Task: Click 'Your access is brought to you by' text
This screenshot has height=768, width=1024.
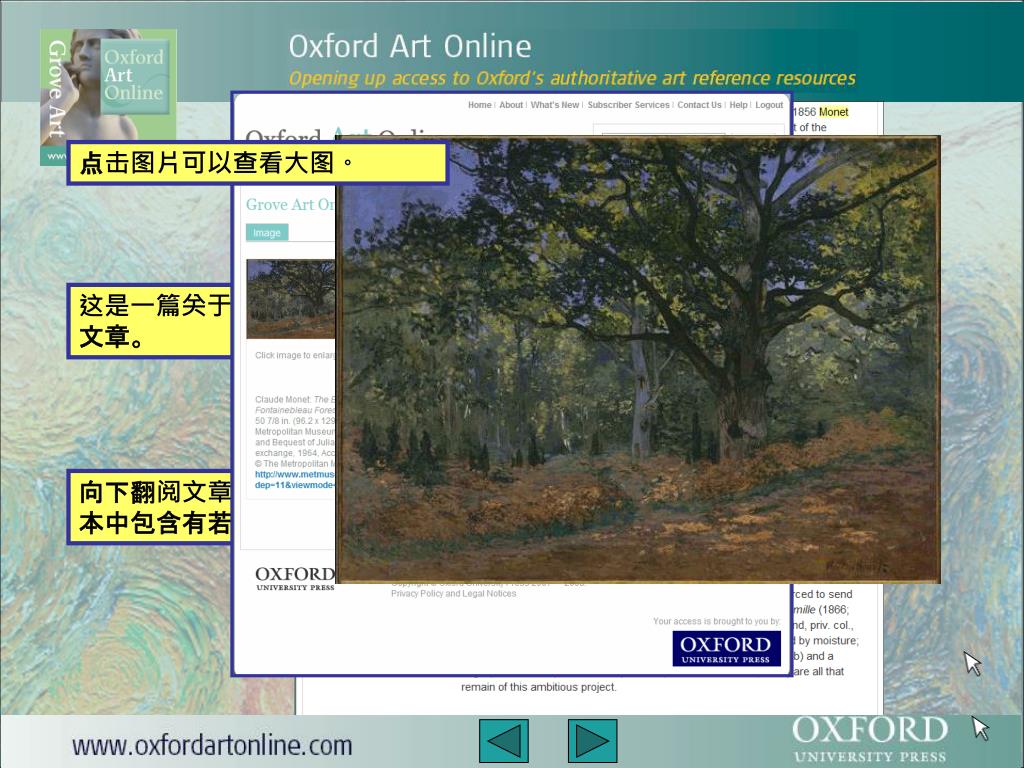Action: click(716, 621)
